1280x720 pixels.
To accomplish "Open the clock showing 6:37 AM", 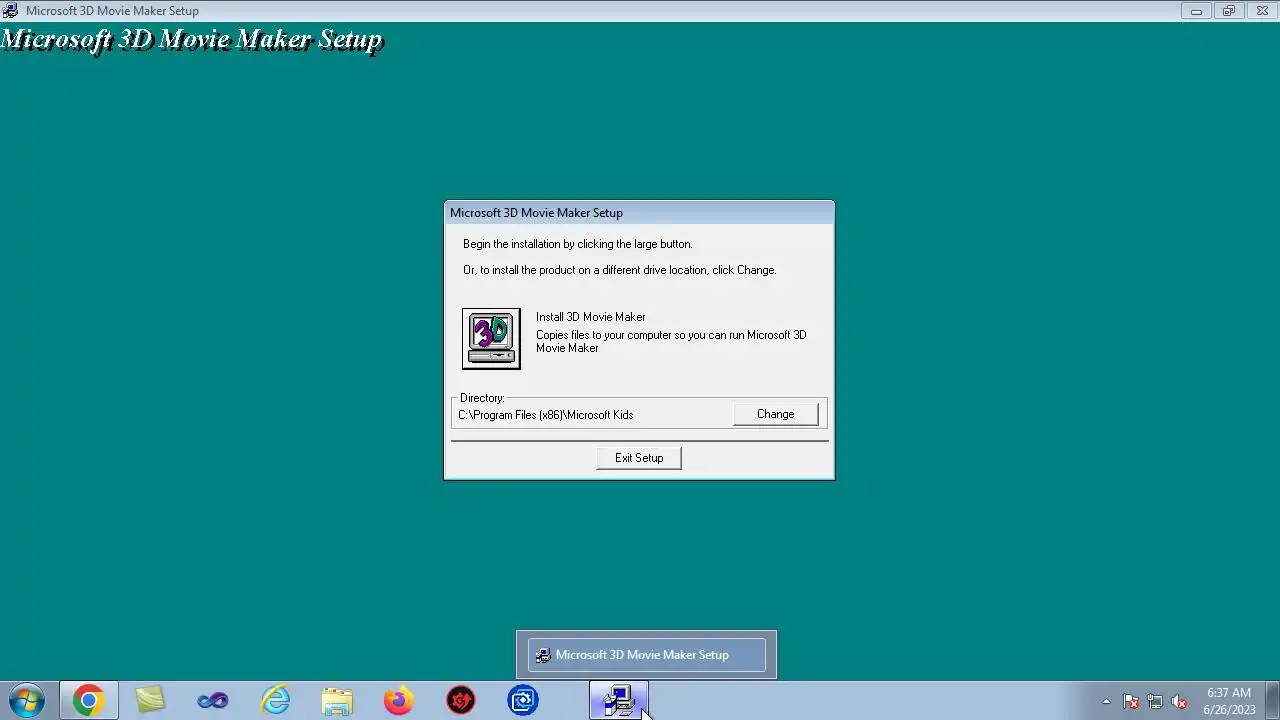I will (1229, 701).
